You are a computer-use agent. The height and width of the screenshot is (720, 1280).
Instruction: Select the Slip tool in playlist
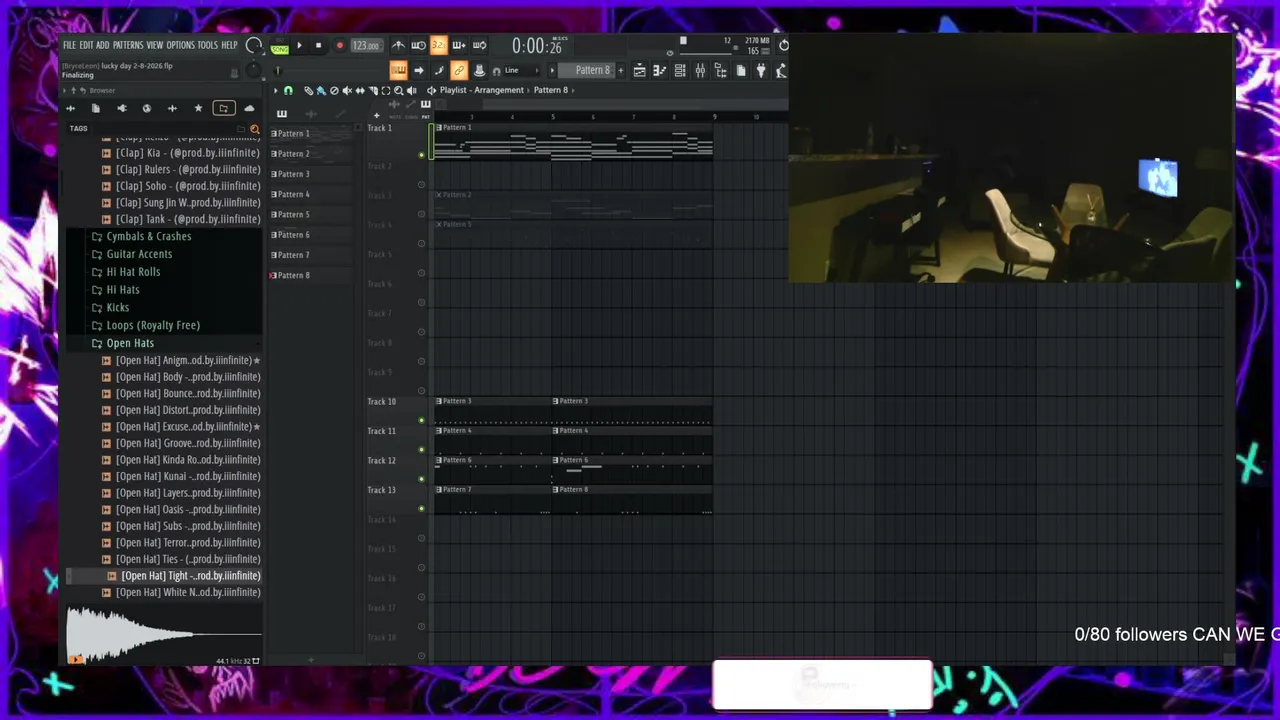[359, 90]
